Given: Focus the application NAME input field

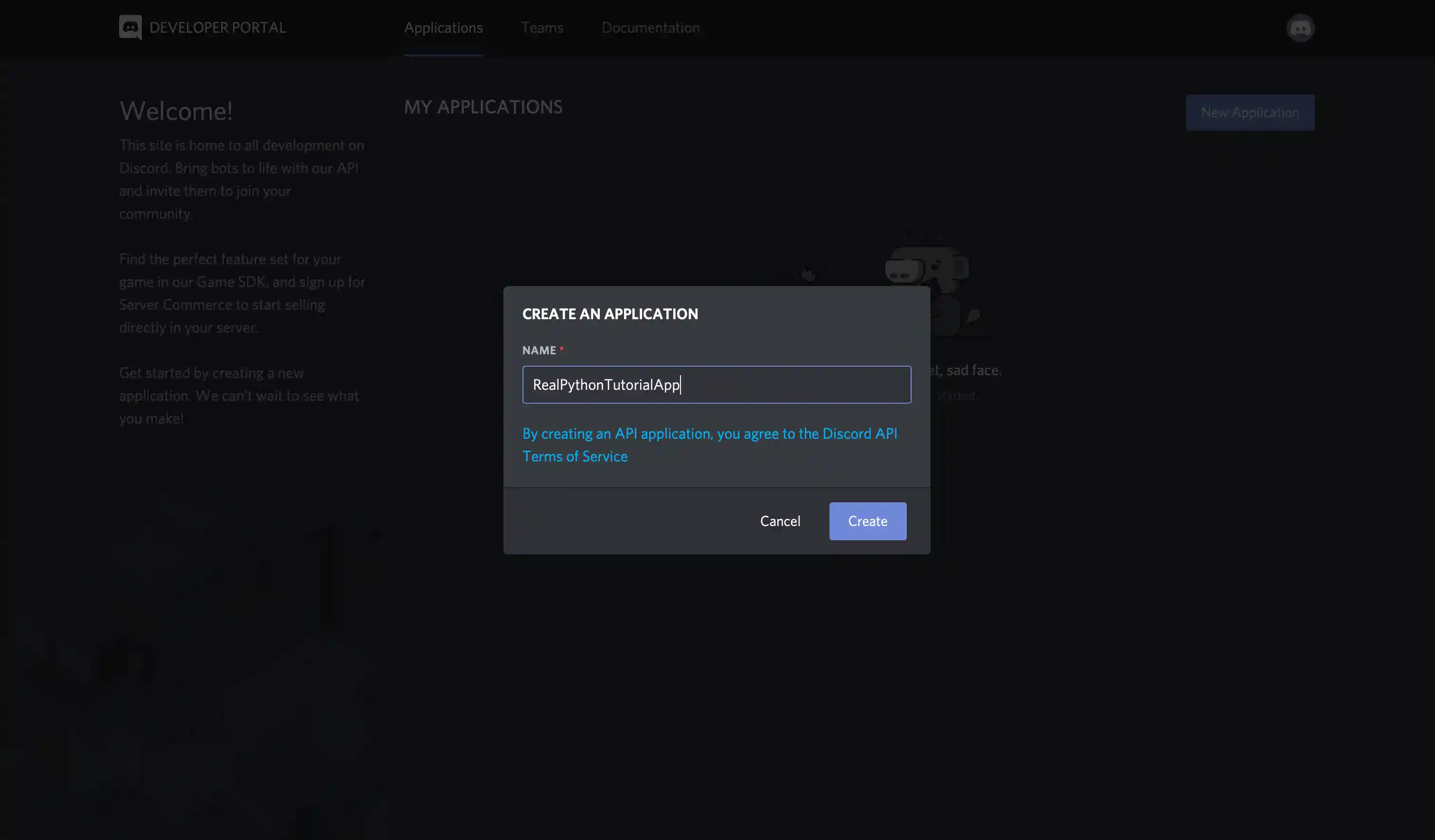Looking at the screenshot, I should point(717,385).
